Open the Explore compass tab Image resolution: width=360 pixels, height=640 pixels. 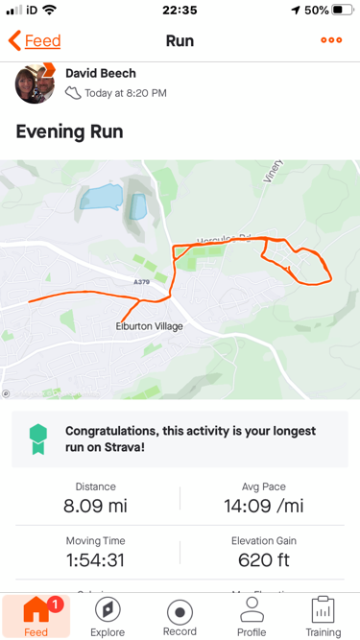[x=107, y=617]
